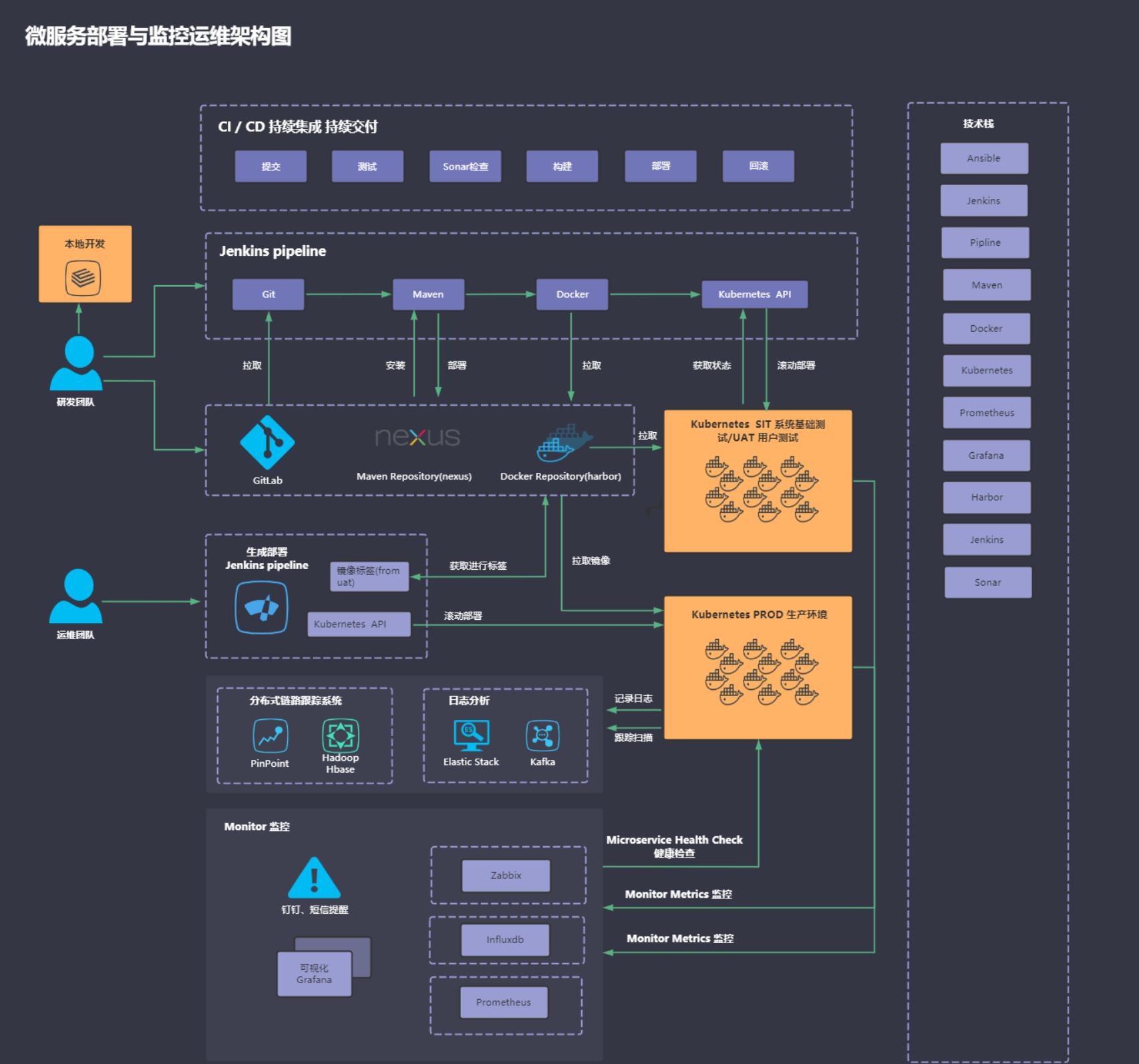Select the Docker node in Jenkins pipeline
Image resolution: width=1139 pixels, height=1064 pixels.
click(x=572, y=295)
